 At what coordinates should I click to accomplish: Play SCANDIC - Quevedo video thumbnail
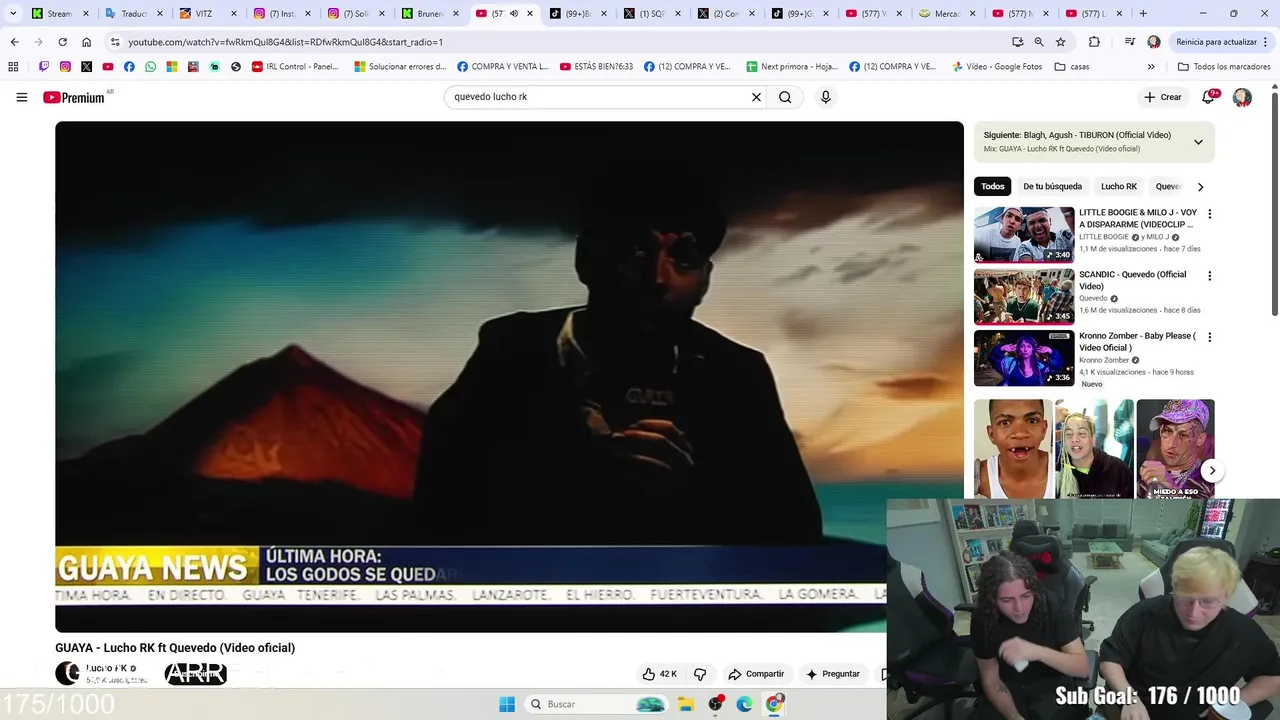pyautogui.click(x=1024, y=296)
